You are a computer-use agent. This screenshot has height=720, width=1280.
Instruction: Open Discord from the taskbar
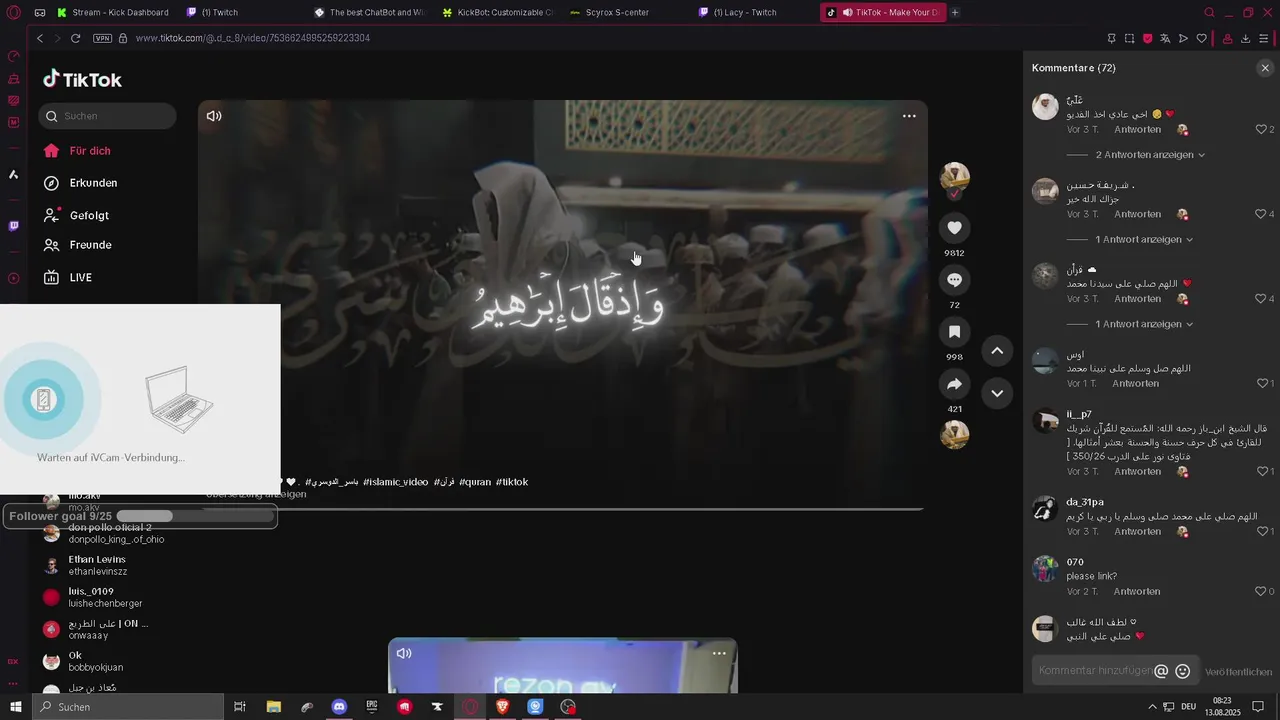339,707
